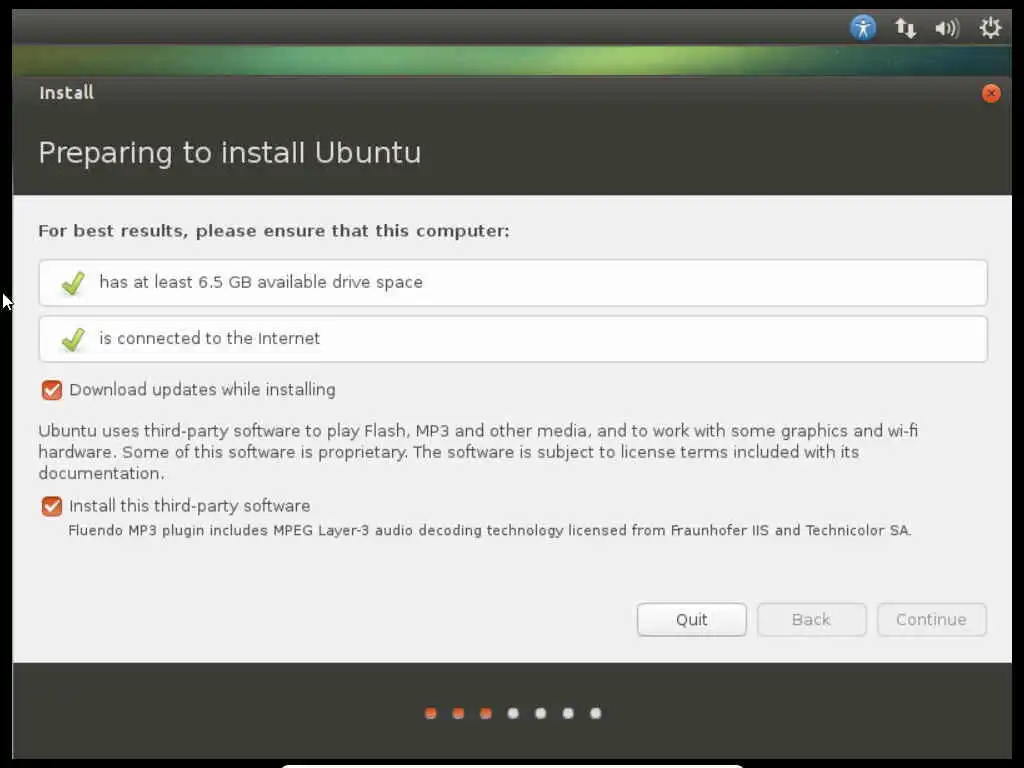Click the paragraph about third-party software
This screenshot has width=1024, height=768.
478,452
